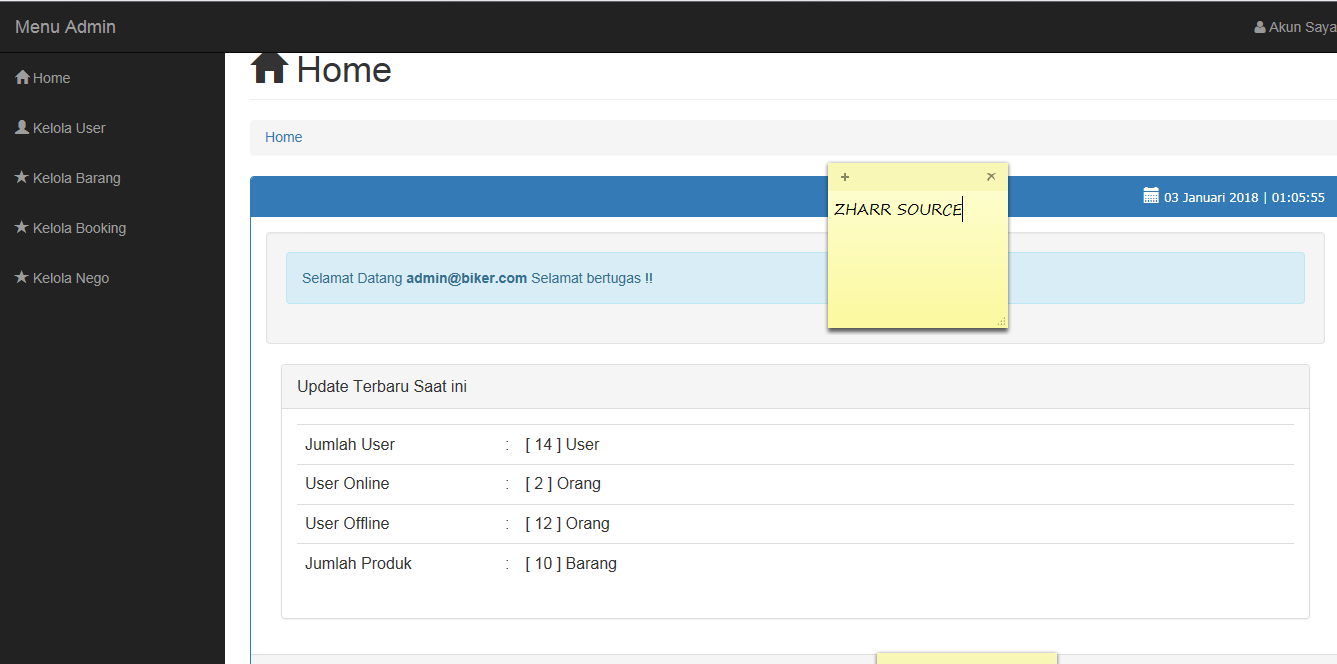Click the Home breadcrumb link
The height and width of the screenshot is (664, 1337).
[283, 137]
